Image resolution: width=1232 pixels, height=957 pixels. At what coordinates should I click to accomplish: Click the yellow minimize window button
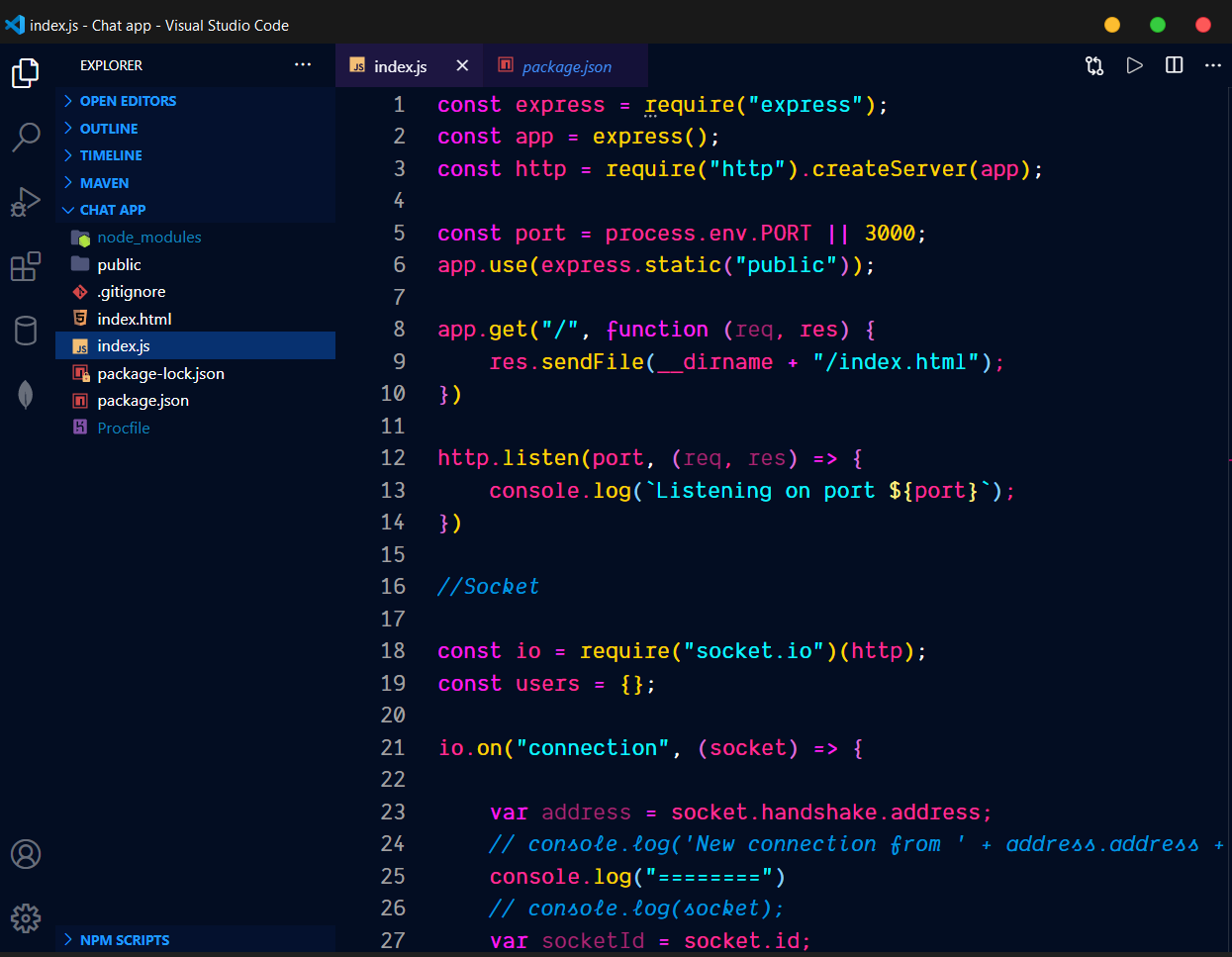point(1112,25)
